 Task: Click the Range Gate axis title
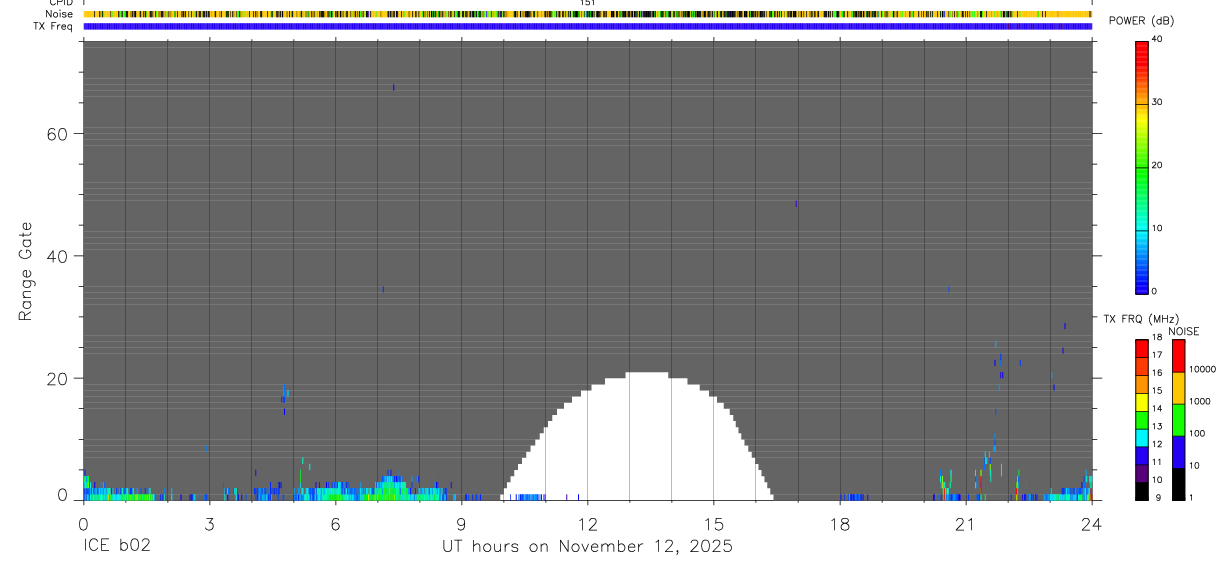tap(27, 271)
